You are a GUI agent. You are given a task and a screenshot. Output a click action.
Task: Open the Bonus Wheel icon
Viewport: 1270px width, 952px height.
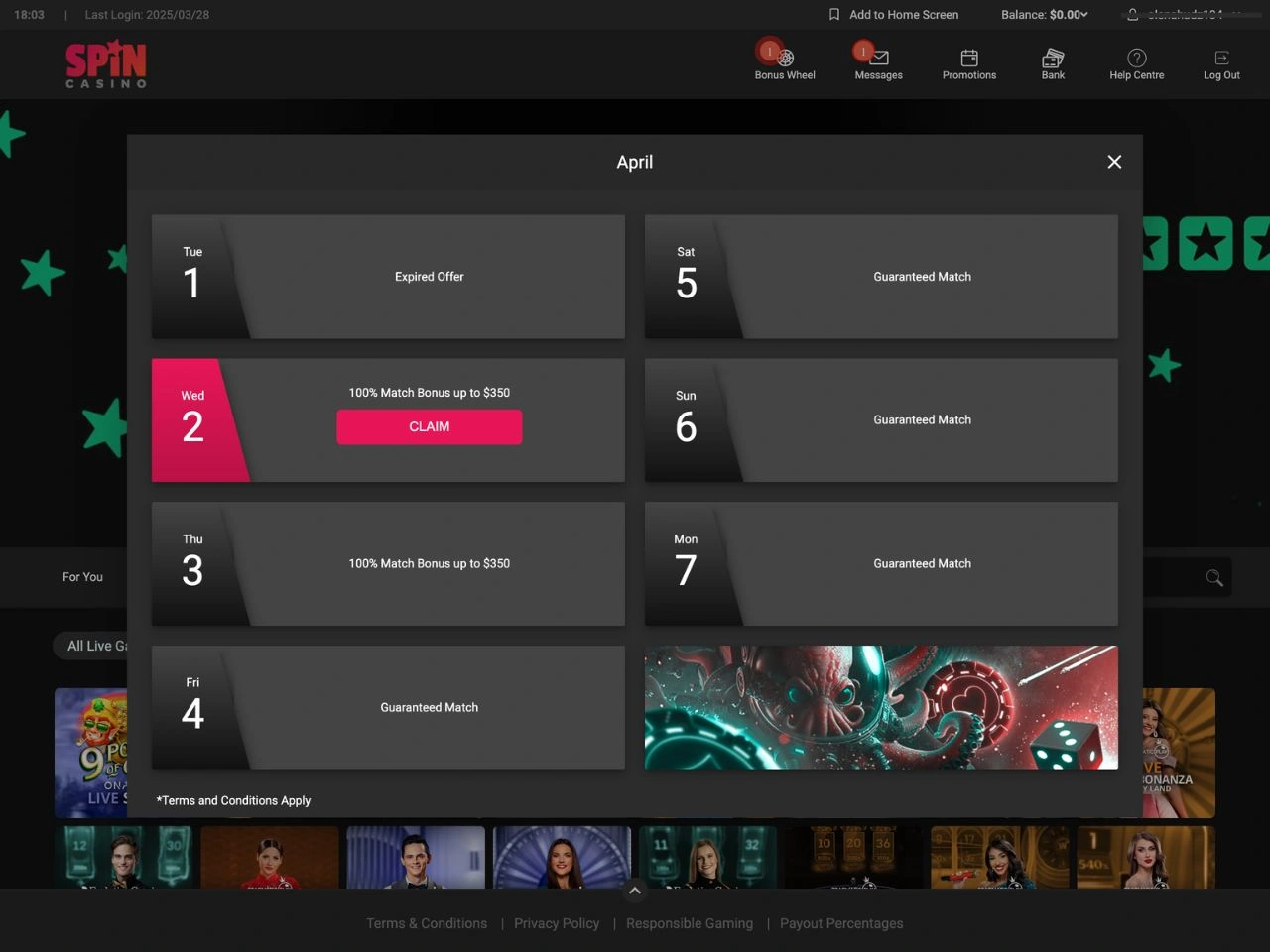point(785,59)
